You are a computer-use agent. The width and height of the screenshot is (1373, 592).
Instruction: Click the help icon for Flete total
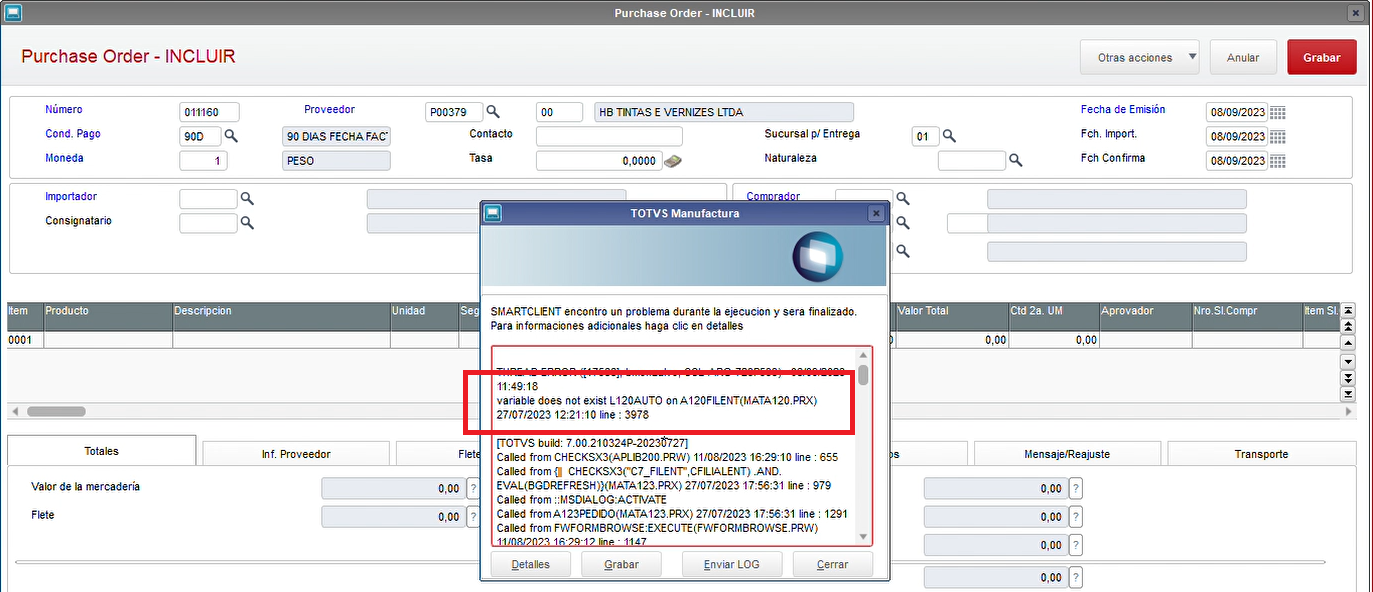[x=471, y=517]
